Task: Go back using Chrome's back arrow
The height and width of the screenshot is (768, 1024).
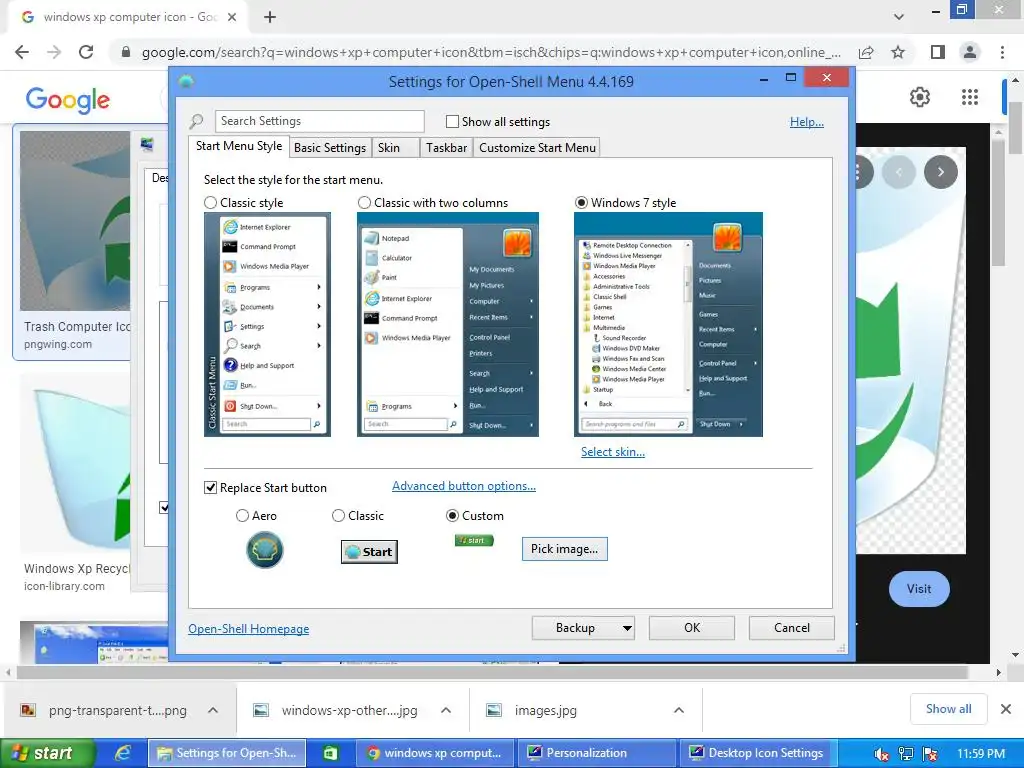Action: (x=22, y=52)
